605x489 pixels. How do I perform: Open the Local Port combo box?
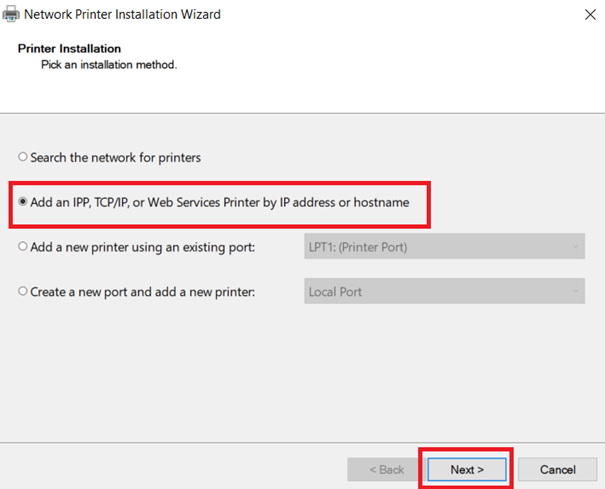(444, 291)
